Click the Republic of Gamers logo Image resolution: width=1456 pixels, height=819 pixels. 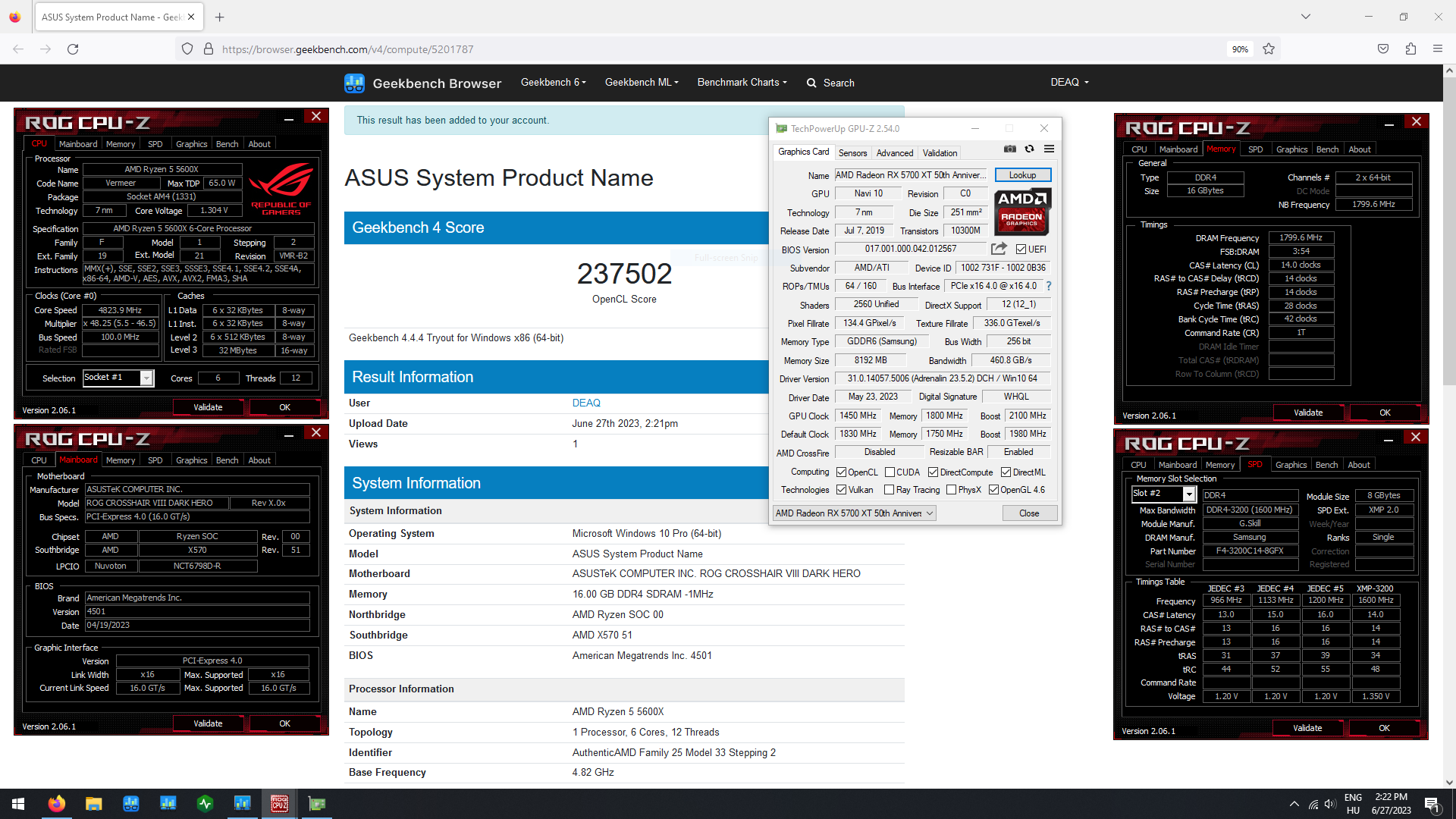click(281, 190)
